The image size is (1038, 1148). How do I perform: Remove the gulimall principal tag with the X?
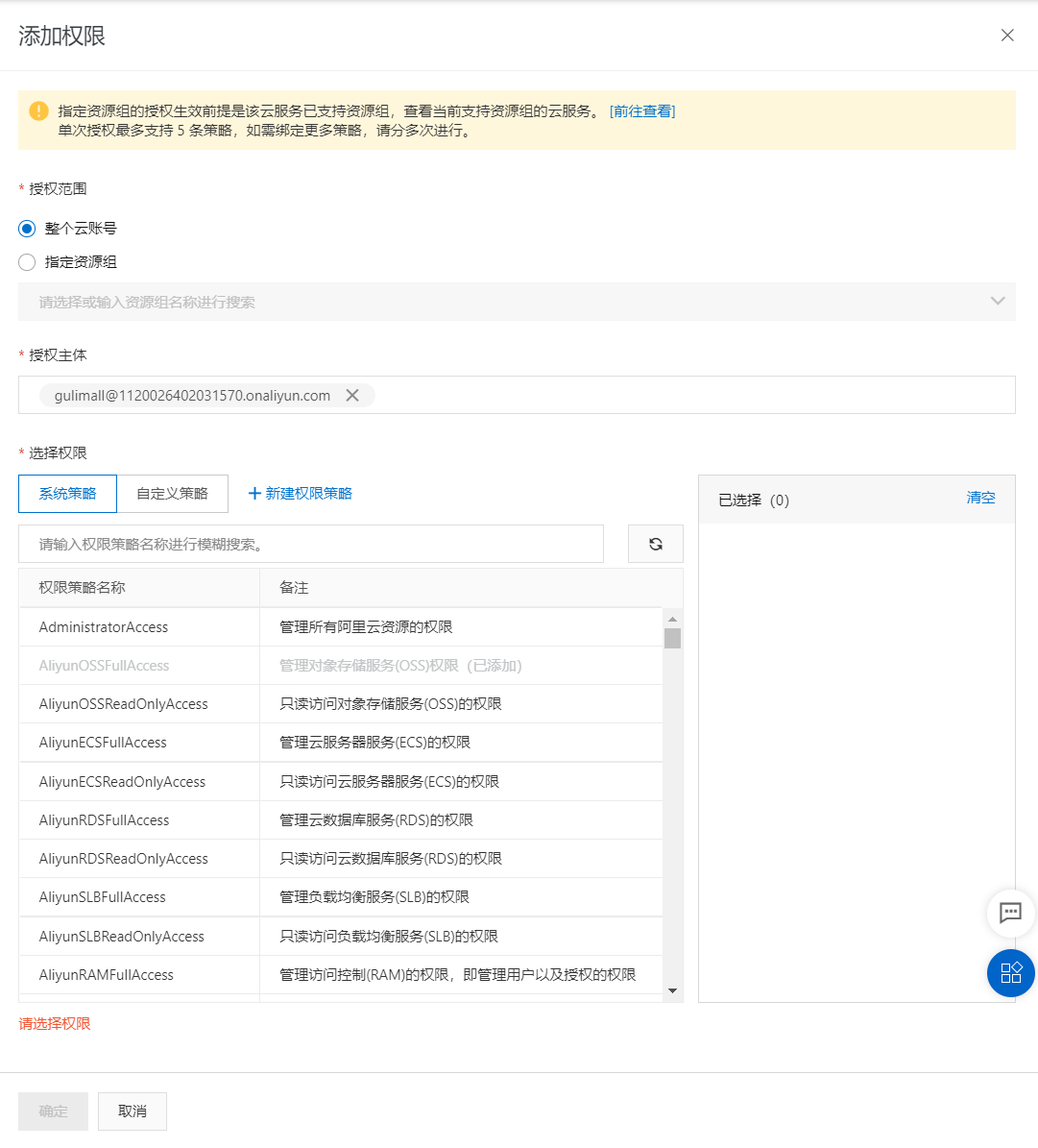pos(352,396)
